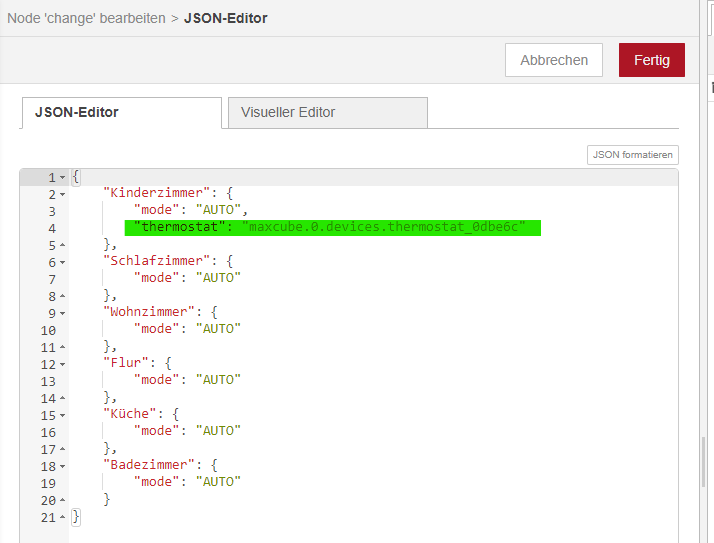The image size is (714, 543).
Task: Click fold end marker on line 8
Action: point(62,296)
